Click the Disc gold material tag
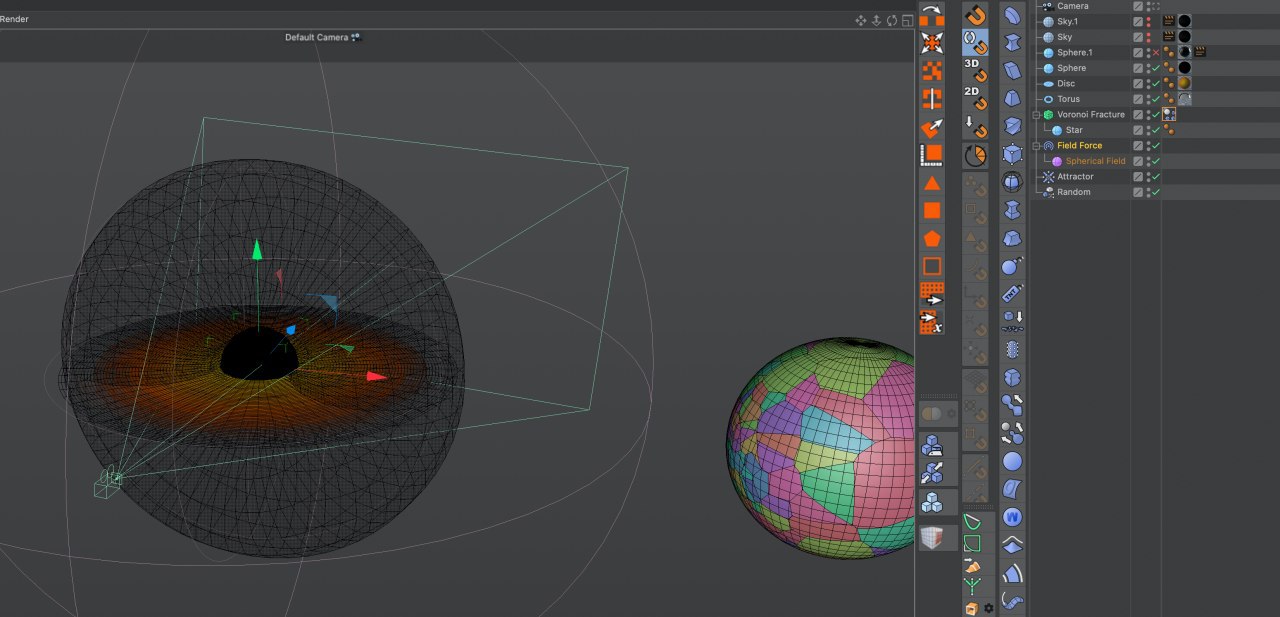 click(1184, 83)
